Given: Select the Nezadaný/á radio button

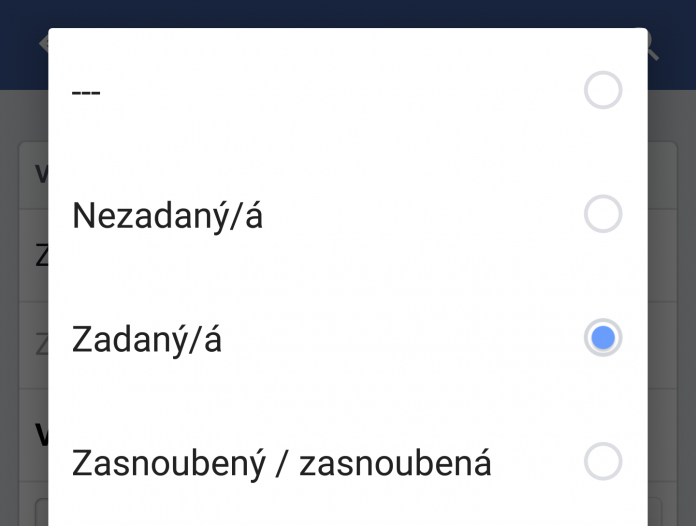Looking at the screenshot, I should click(603, 214).
